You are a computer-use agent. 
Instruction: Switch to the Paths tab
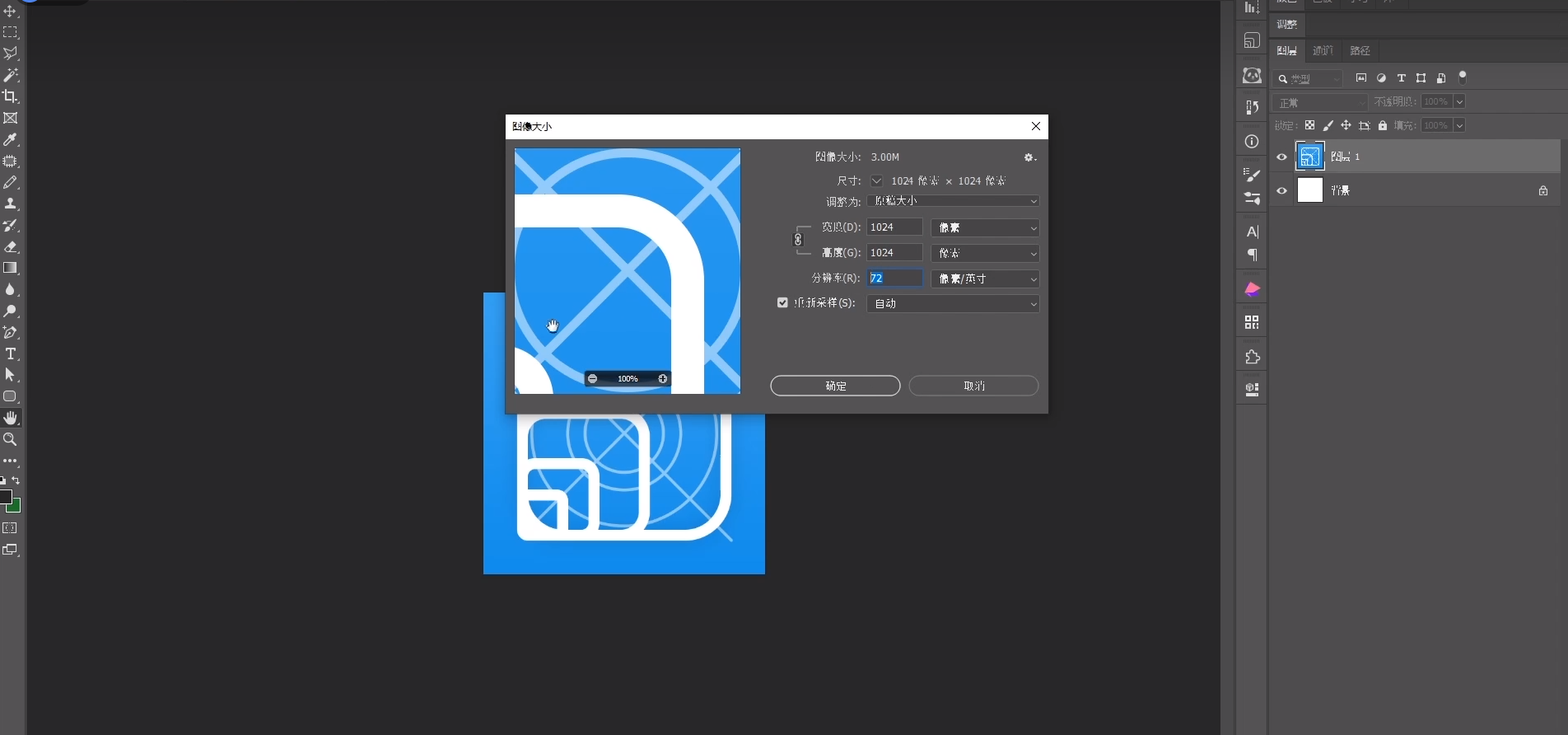[x=1360, y=50]
